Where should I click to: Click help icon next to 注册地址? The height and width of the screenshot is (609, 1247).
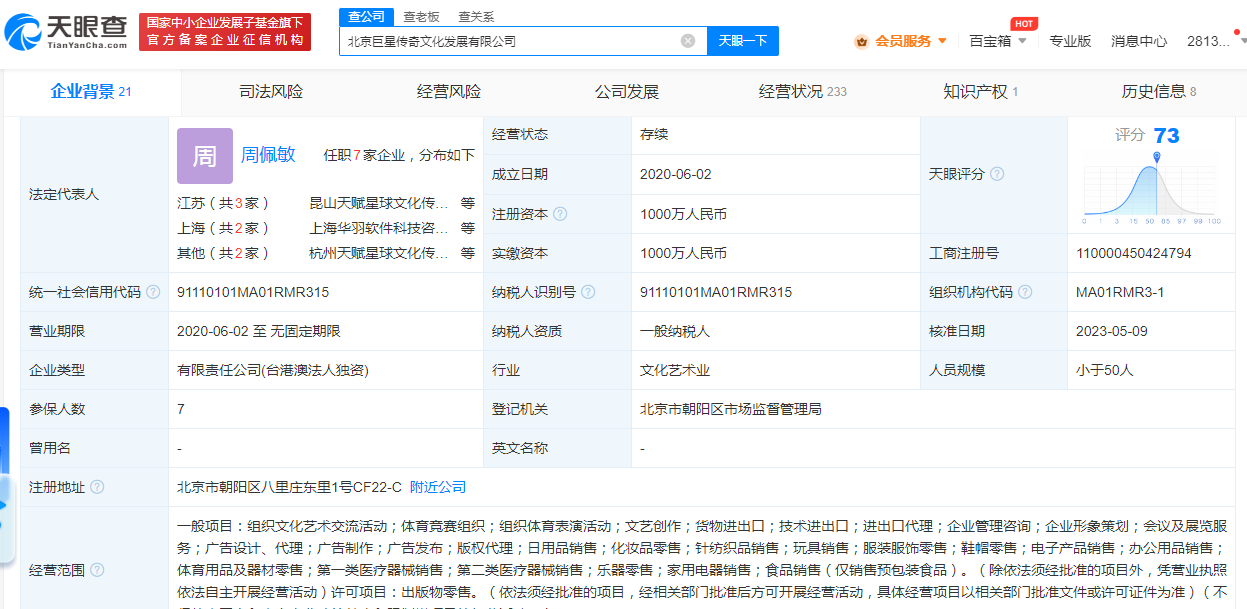(97, 487)
